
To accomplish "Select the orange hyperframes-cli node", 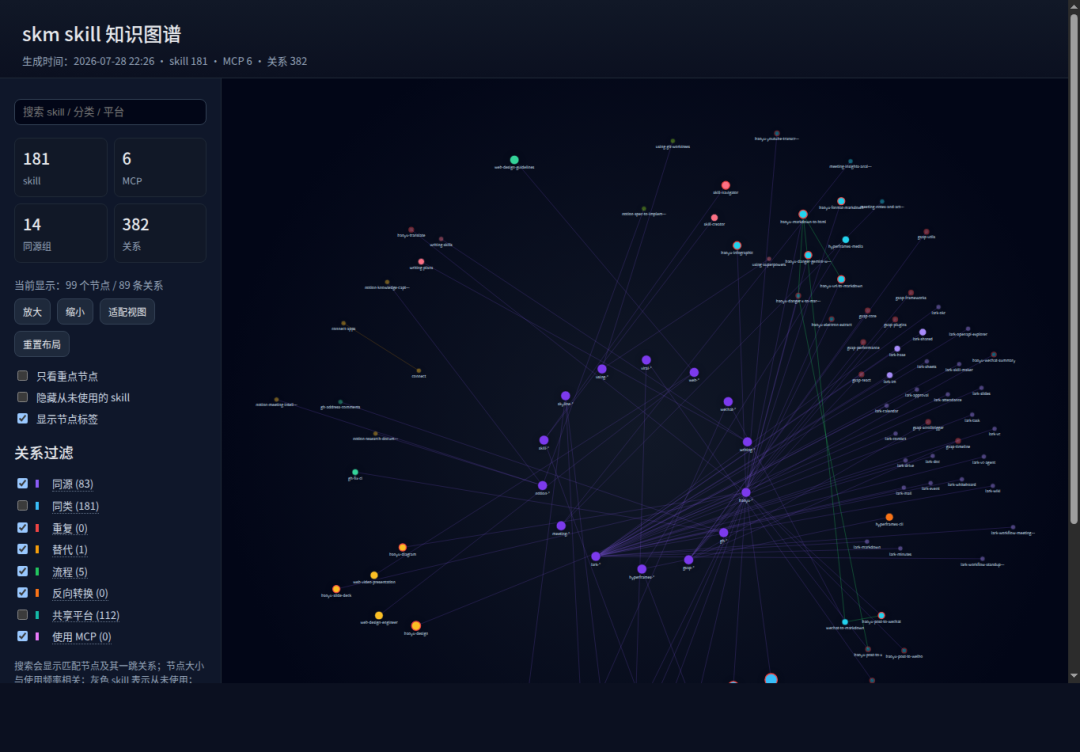I will [x=889, y=517].
